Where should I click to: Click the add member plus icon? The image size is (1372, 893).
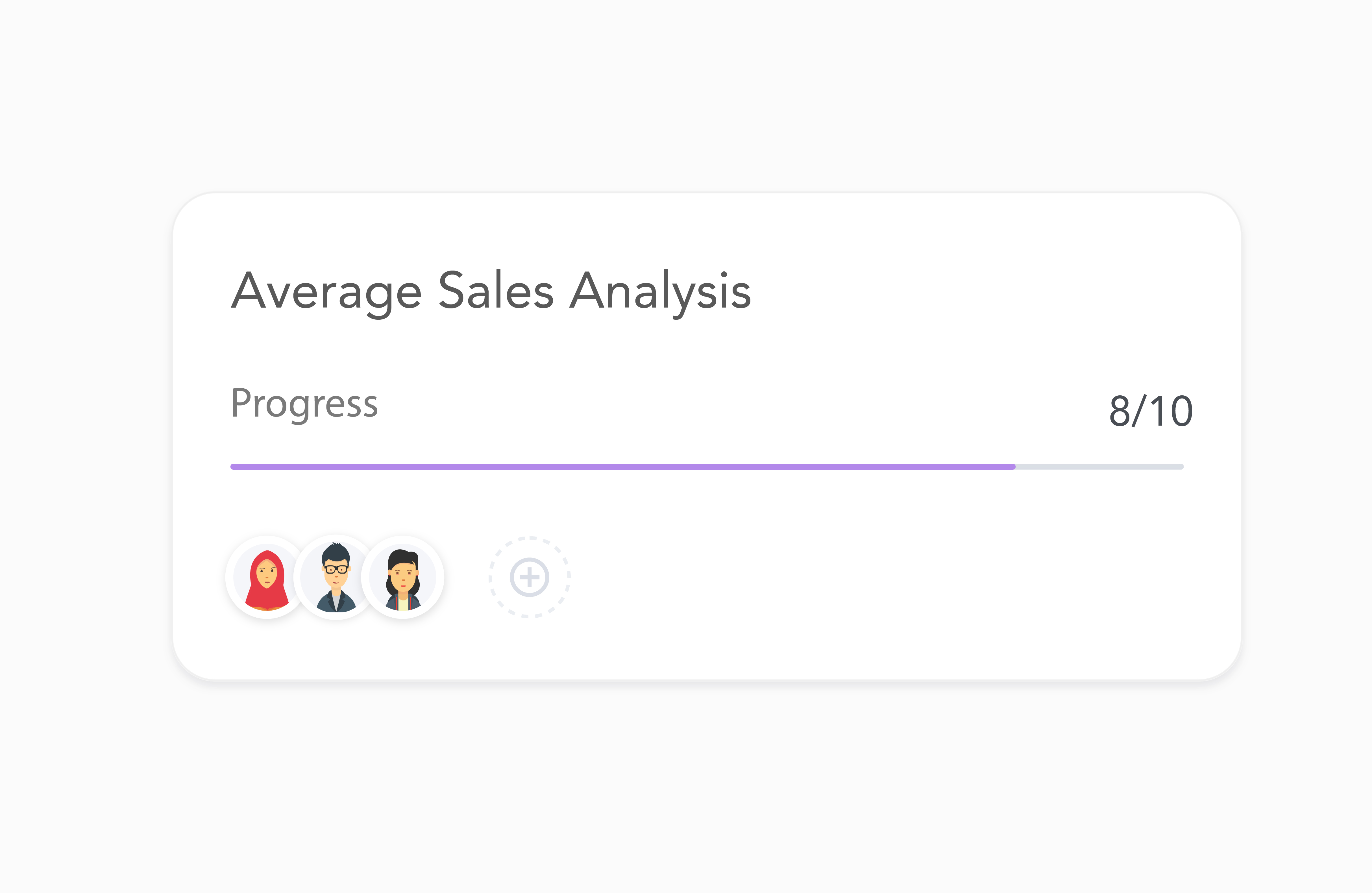pyautogui.click(x=529, y=577)
